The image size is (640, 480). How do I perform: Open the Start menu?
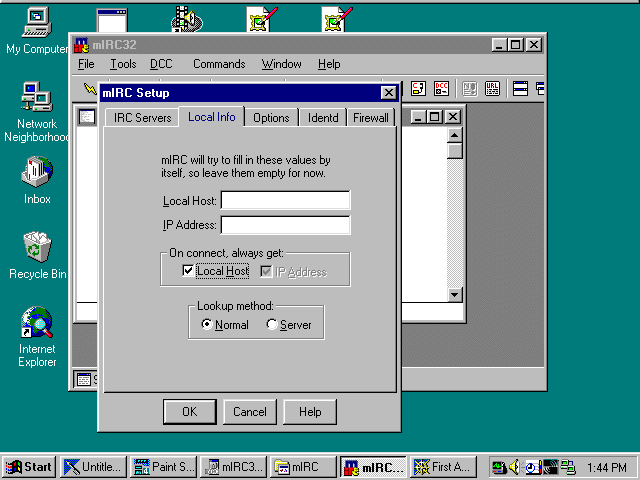point(29,467)
